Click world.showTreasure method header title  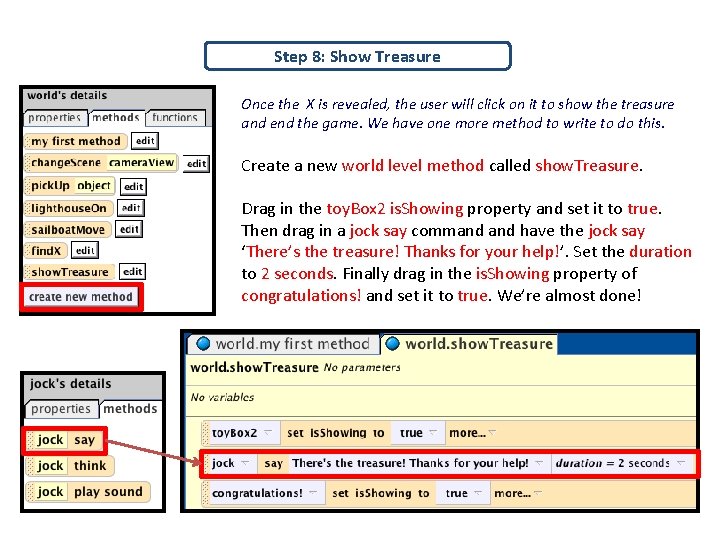coord(254,367)
